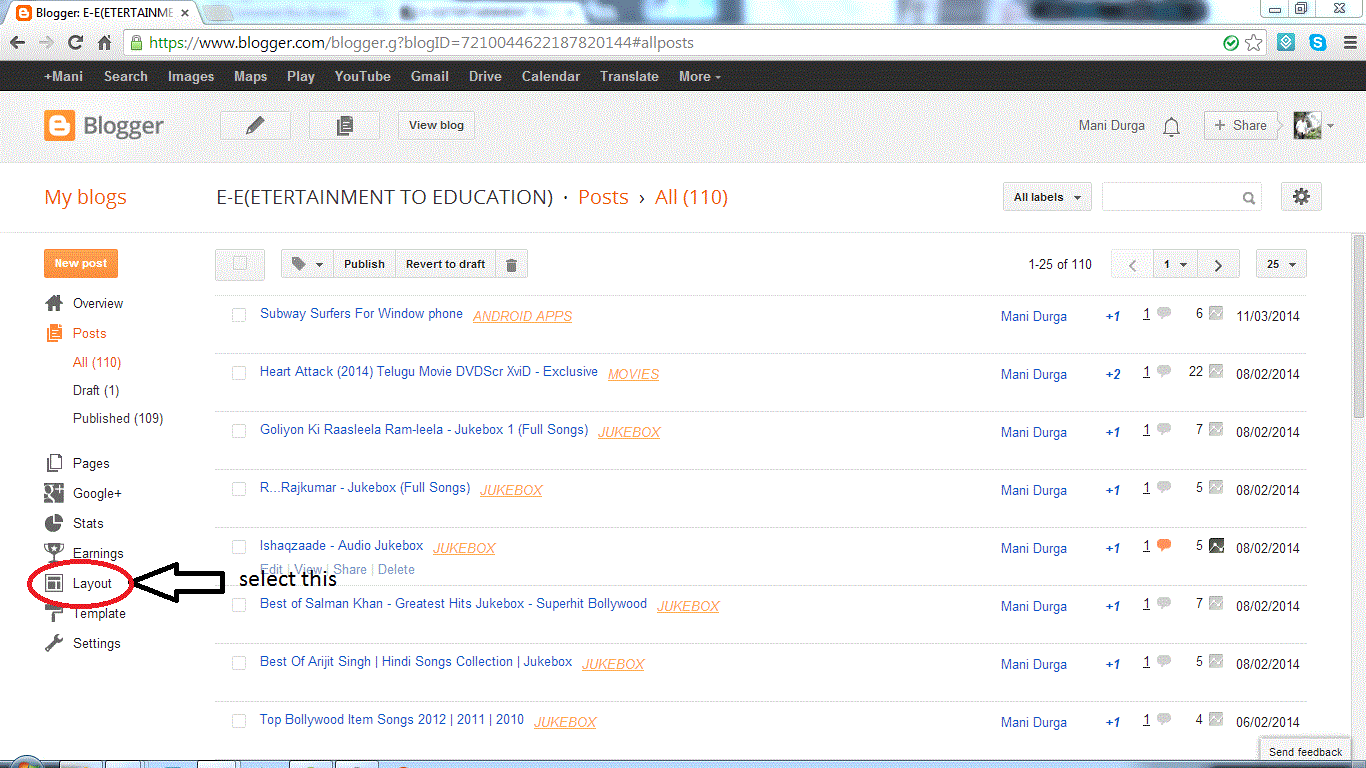Click the pencil create-post icon
This screenshot has height=768, width=1366.
tap(255, 125)
